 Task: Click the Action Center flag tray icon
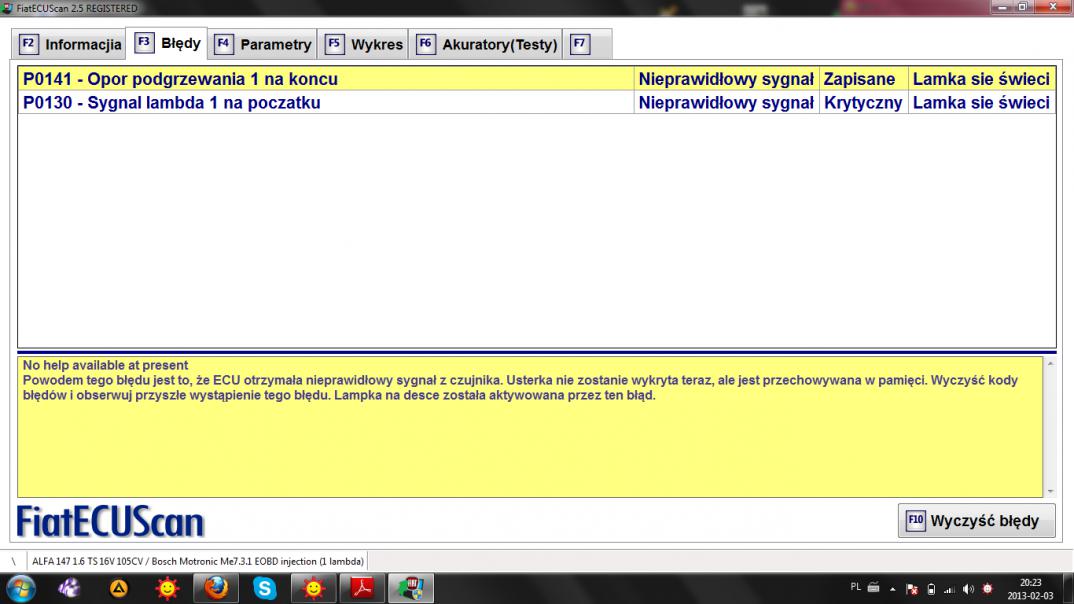pyautogui.click(x=912, y=589)
